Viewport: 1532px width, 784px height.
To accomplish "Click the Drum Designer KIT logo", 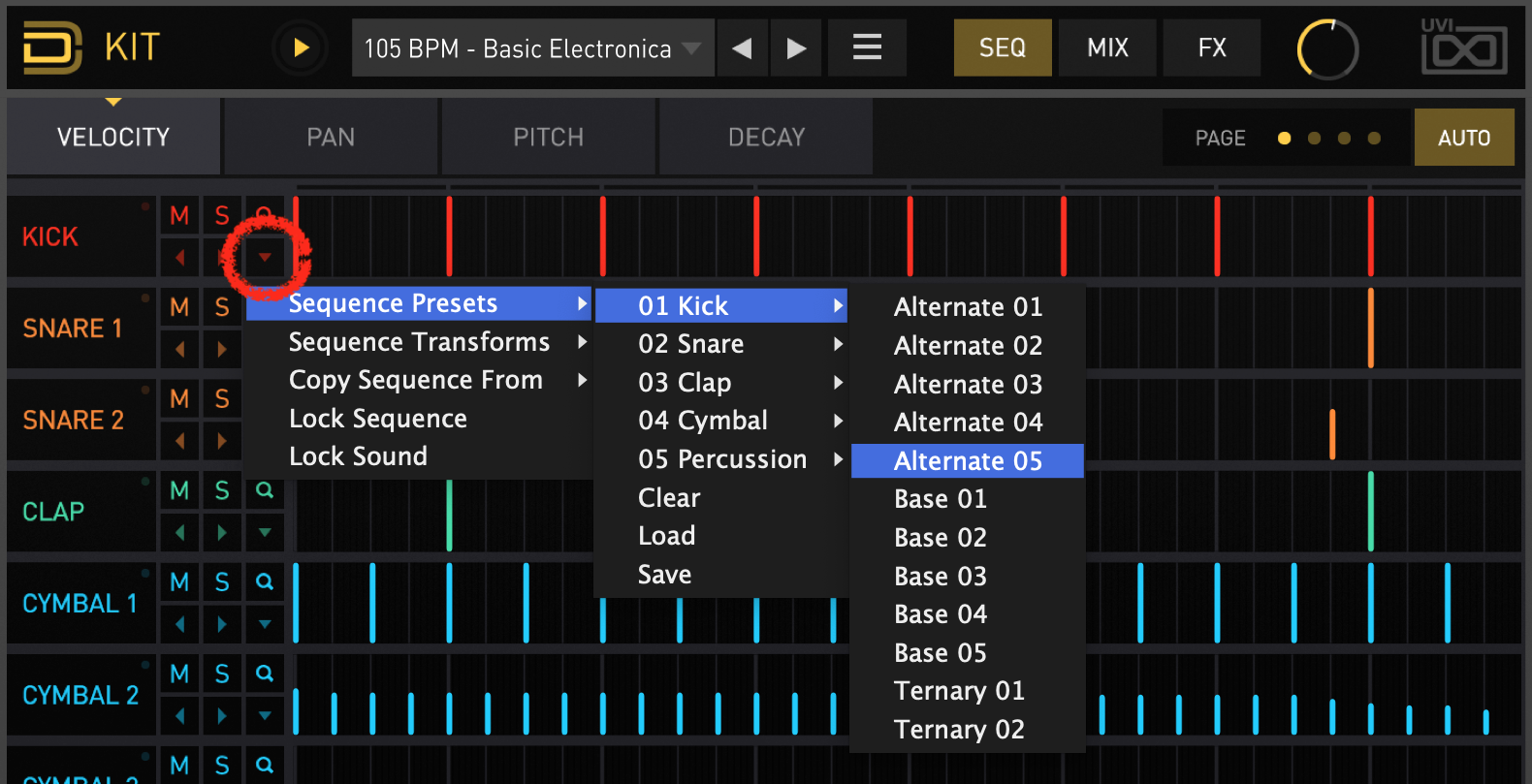I will click(x=90, y=47).
